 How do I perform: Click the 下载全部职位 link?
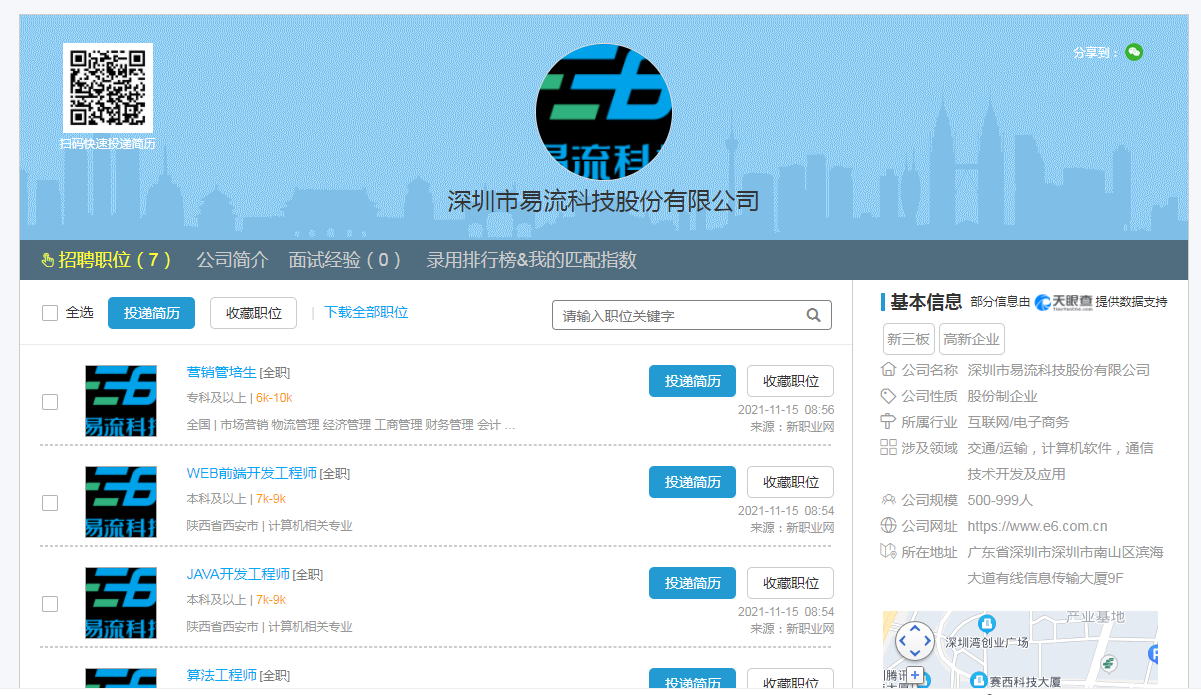click(366, 312)
